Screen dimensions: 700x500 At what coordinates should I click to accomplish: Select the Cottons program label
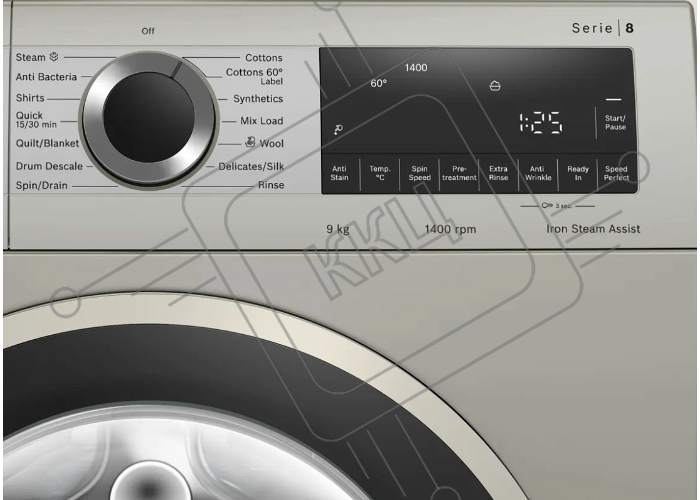264,58
